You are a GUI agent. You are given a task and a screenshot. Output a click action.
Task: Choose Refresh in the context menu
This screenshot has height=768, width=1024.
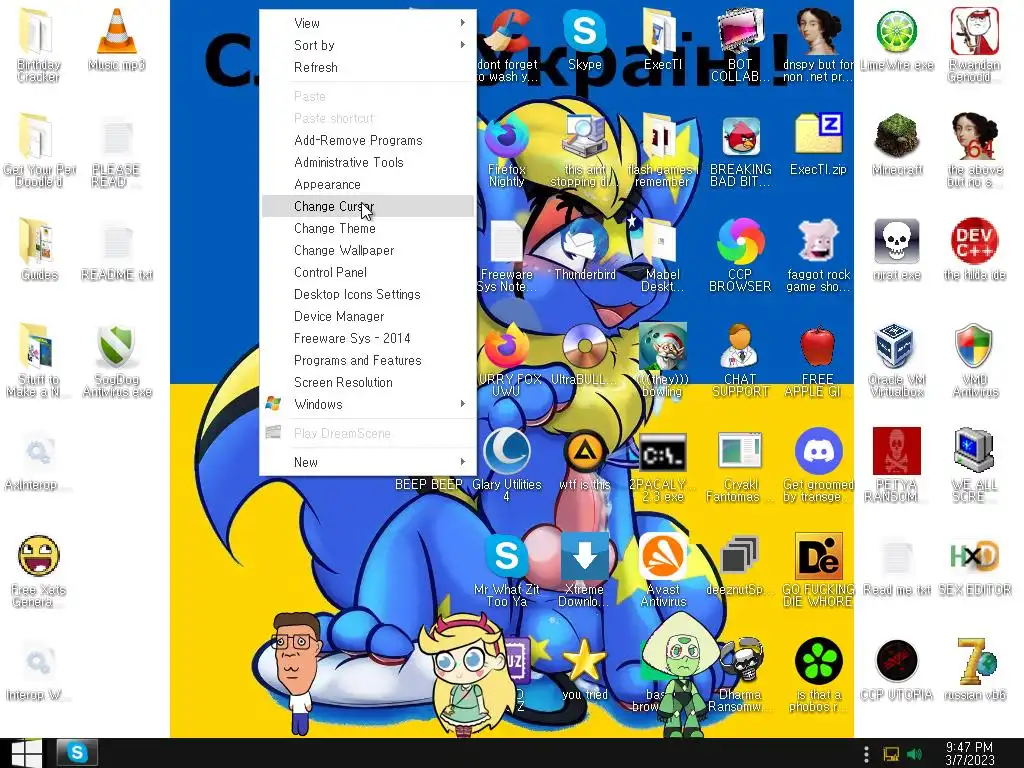pos(368,67)
